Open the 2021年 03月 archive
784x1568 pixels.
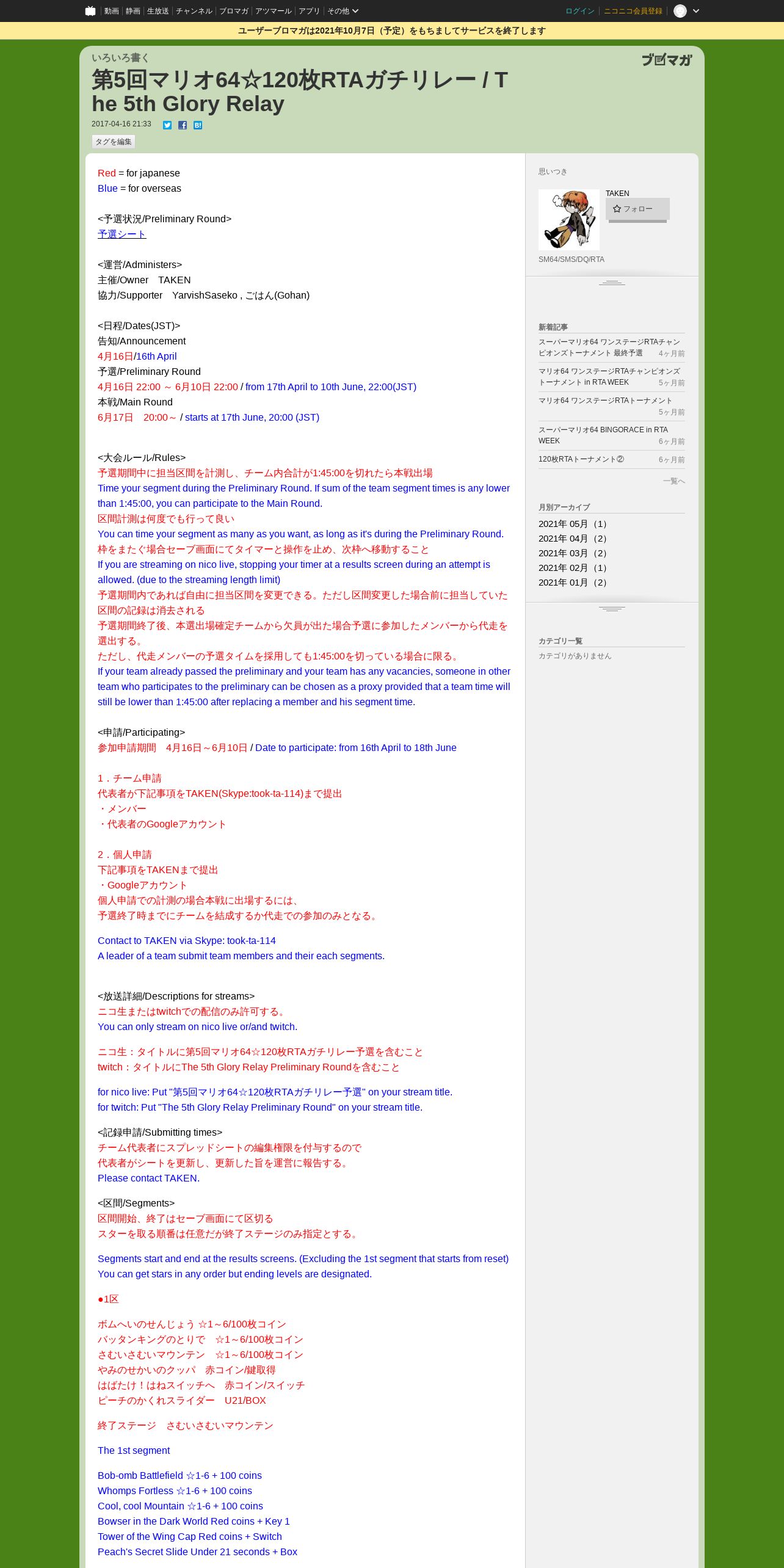pos(574,553)
